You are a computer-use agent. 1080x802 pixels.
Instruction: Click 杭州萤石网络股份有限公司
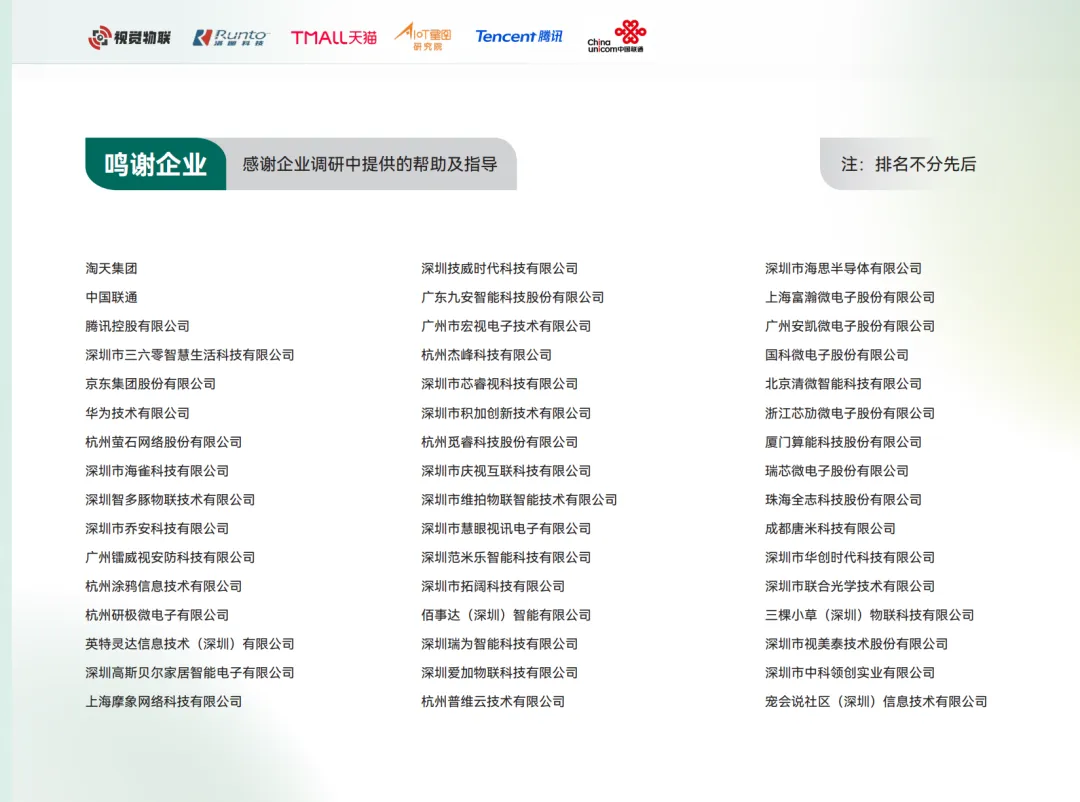(x=164, y=442)
